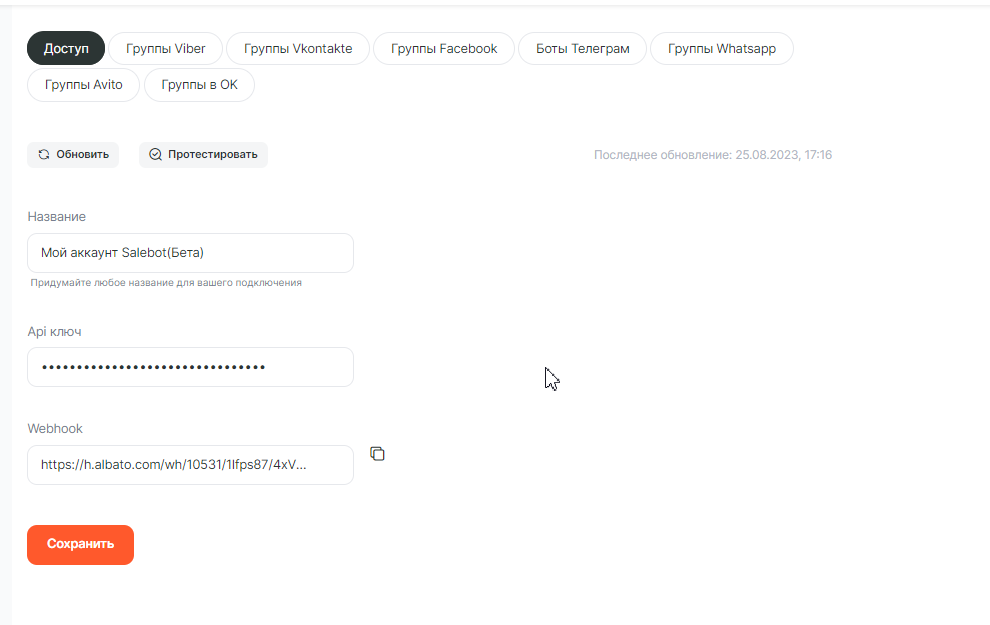Viewport: 990px width, 625px height.
Task: Click the Название field label
Action: [x=56, y=217]
